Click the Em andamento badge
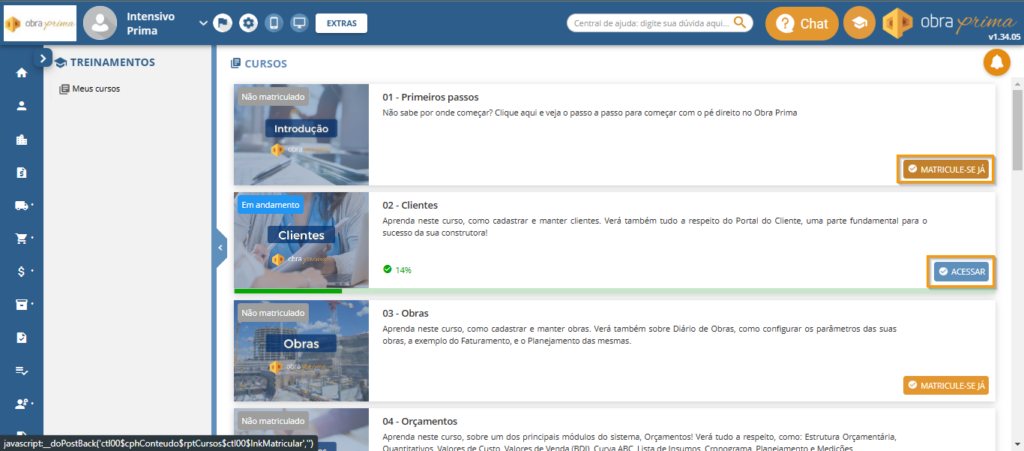This screenshot has height=451, width=1024. pos(271,205)
